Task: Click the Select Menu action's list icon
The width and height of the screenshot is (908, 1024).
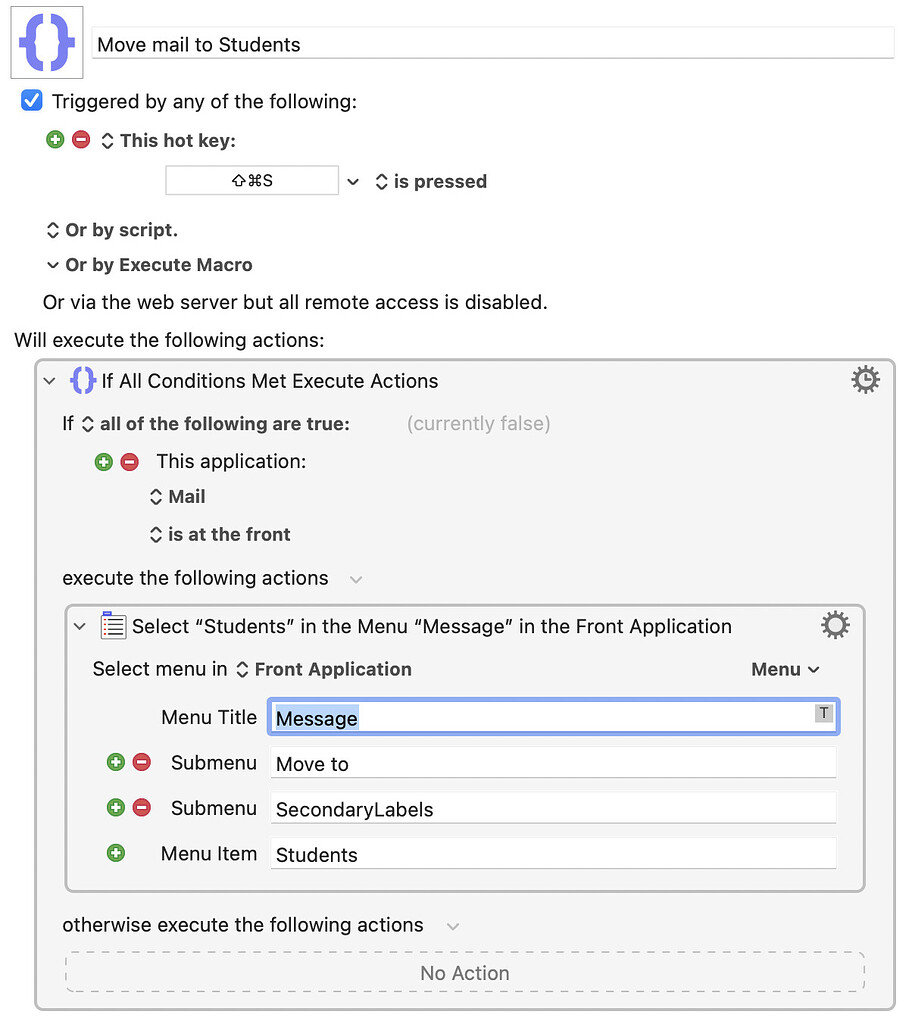Action: tap(112, 624)
